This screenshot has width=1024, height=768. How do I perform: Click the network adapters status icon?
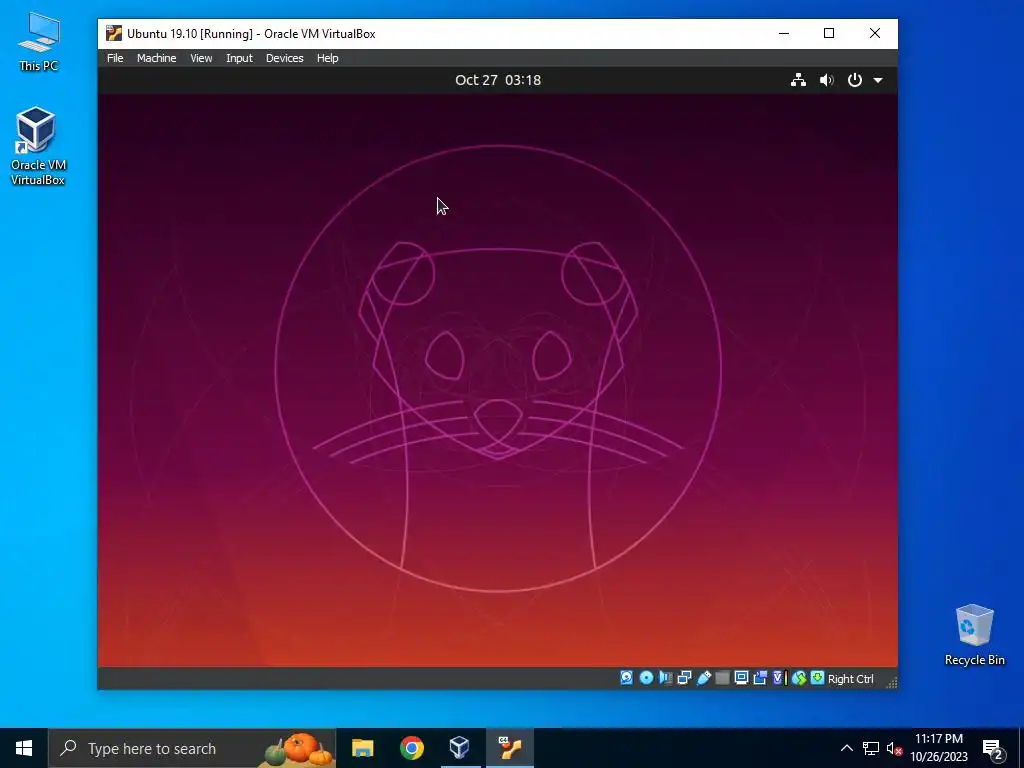pos(684,678)
